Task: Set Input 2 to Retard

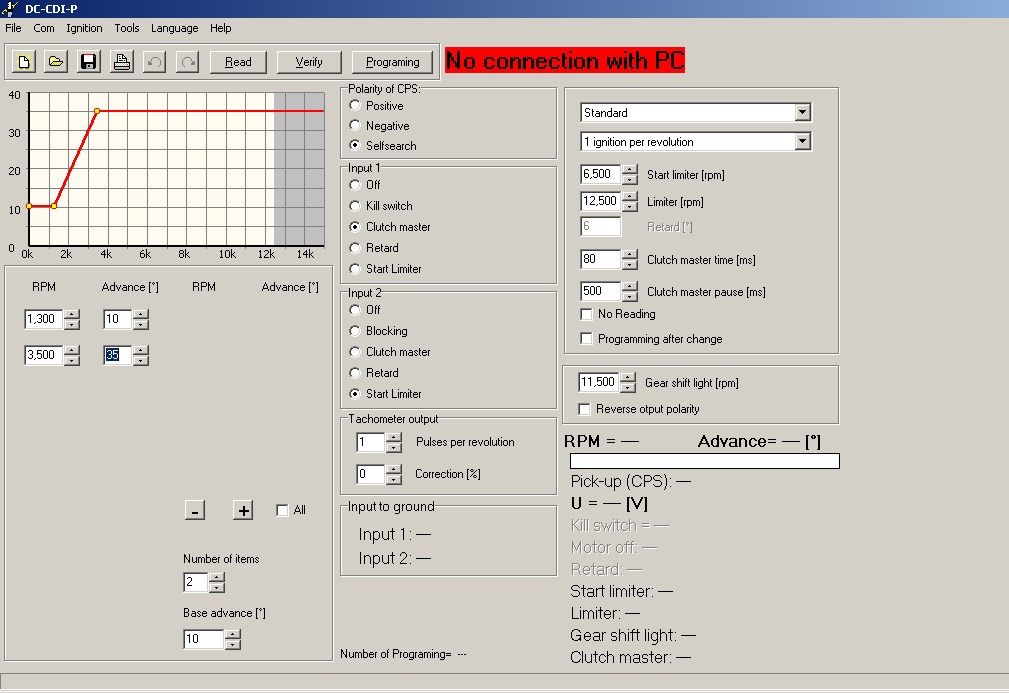Action: pyautogui.click(x=355, y=373)
